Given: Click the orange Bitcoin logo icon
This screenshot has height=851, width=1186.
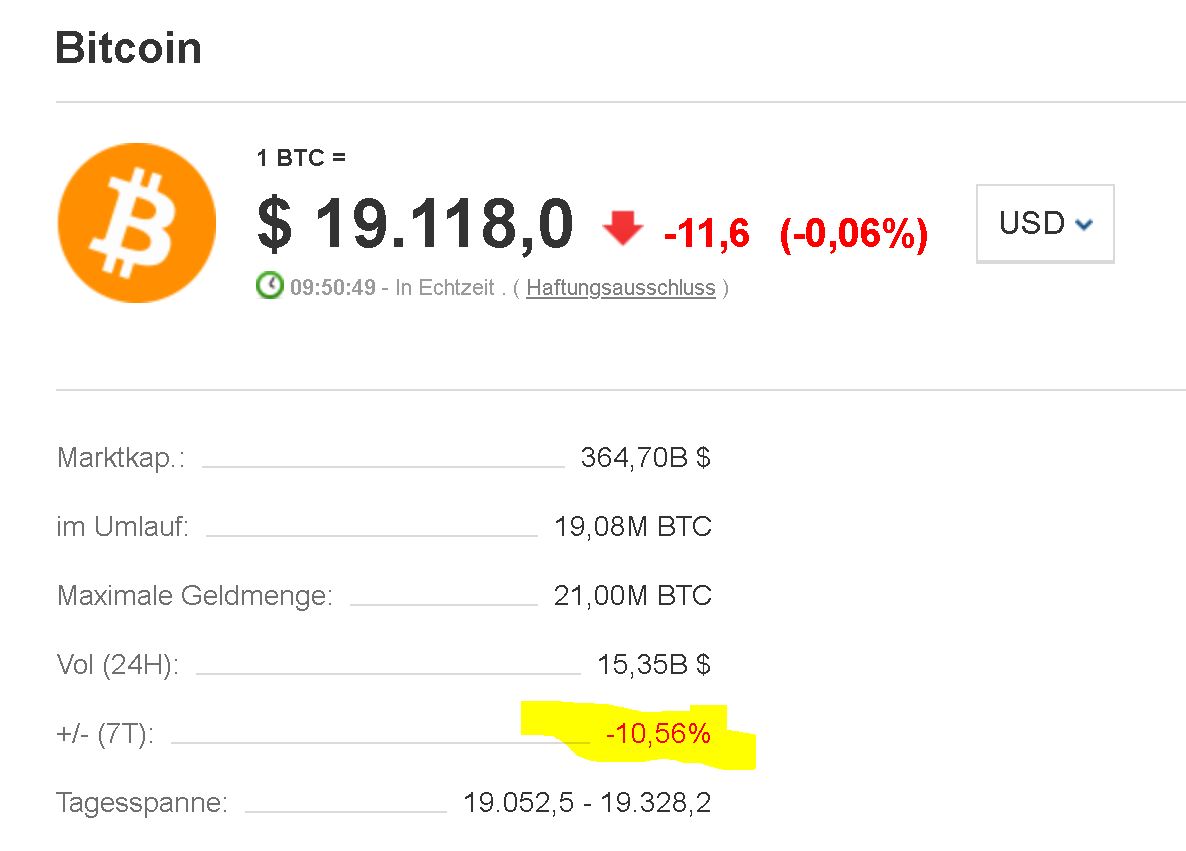Looking at the screenshot, I should 137,222.
